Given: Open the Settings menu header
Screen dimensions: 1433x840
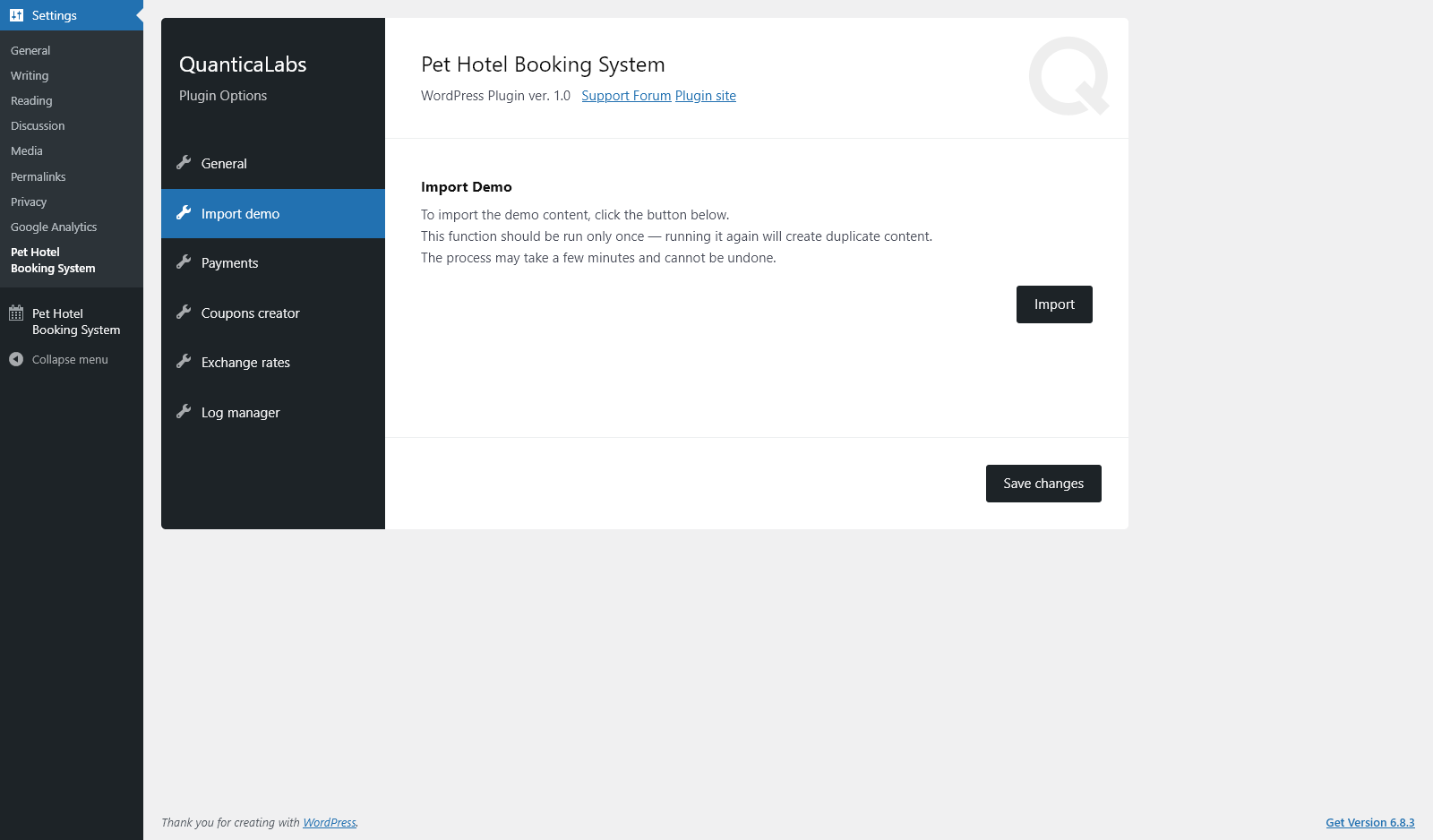Looking at the screenshot, I should tap(72, 15).
